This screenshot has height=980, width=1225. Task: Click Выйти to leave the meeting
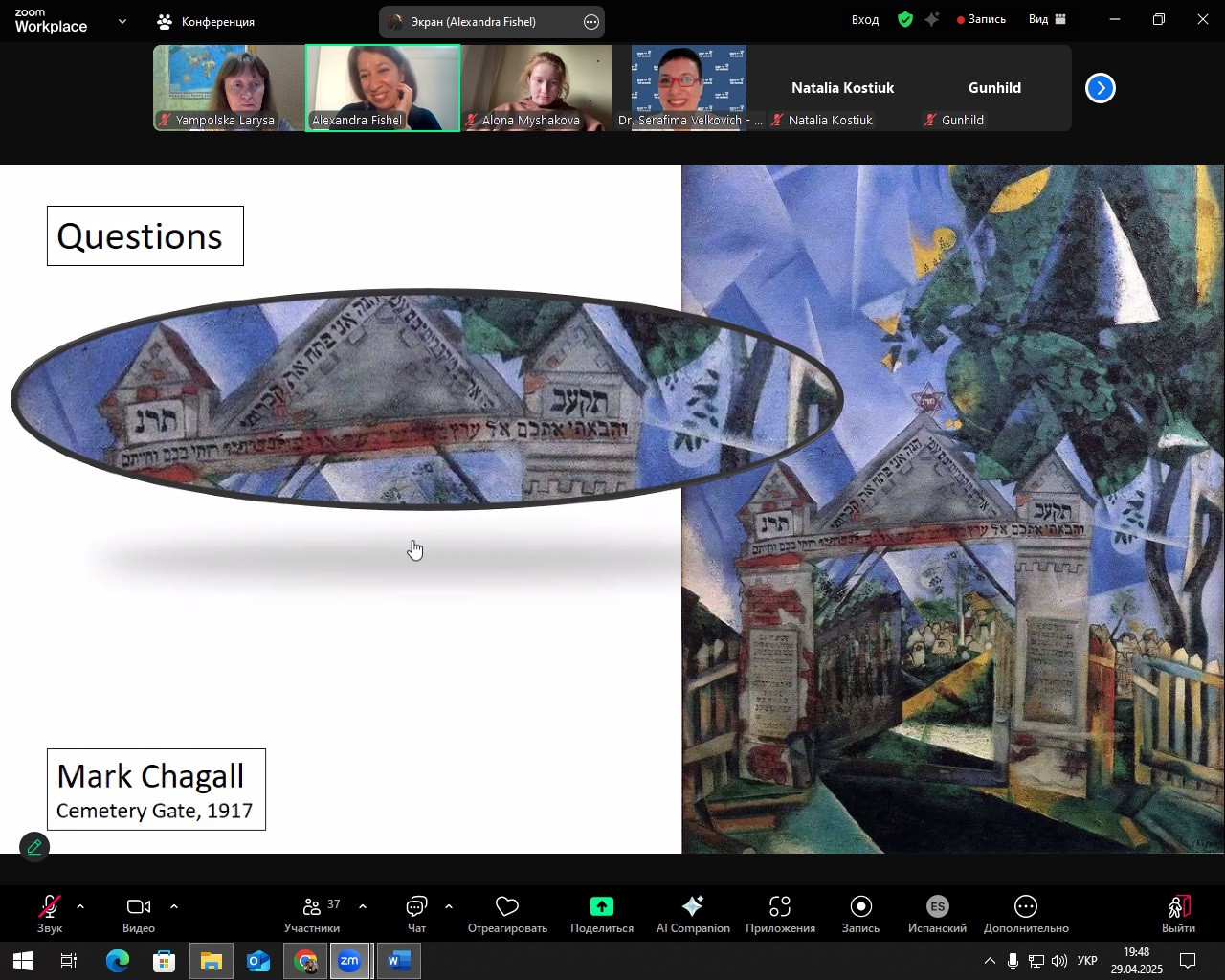coord(1178,914)
